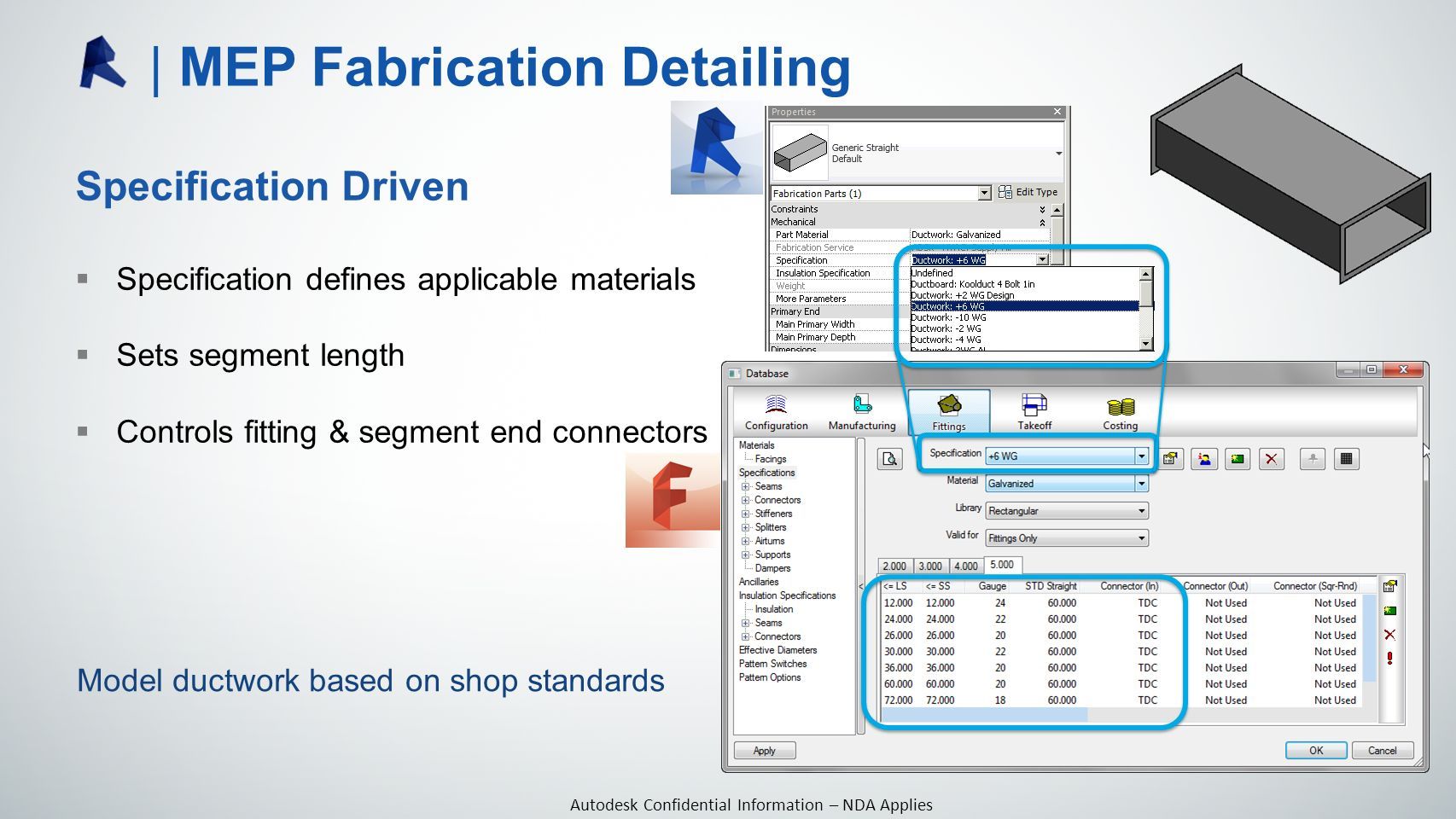Select Pattern Switches in the tree
Viewport: 1456px width, 819px height.
tap(772, 664)
